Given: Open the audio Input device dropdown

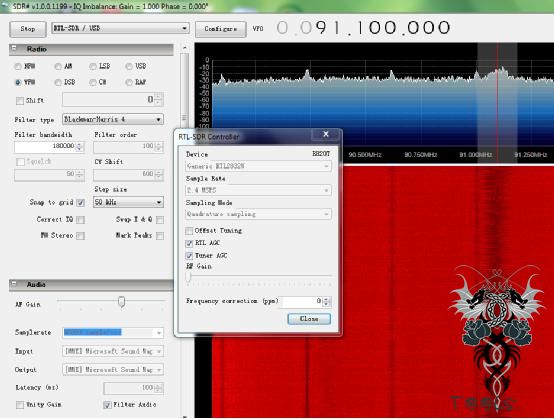Looking at the screenshot, I should 113,351.
